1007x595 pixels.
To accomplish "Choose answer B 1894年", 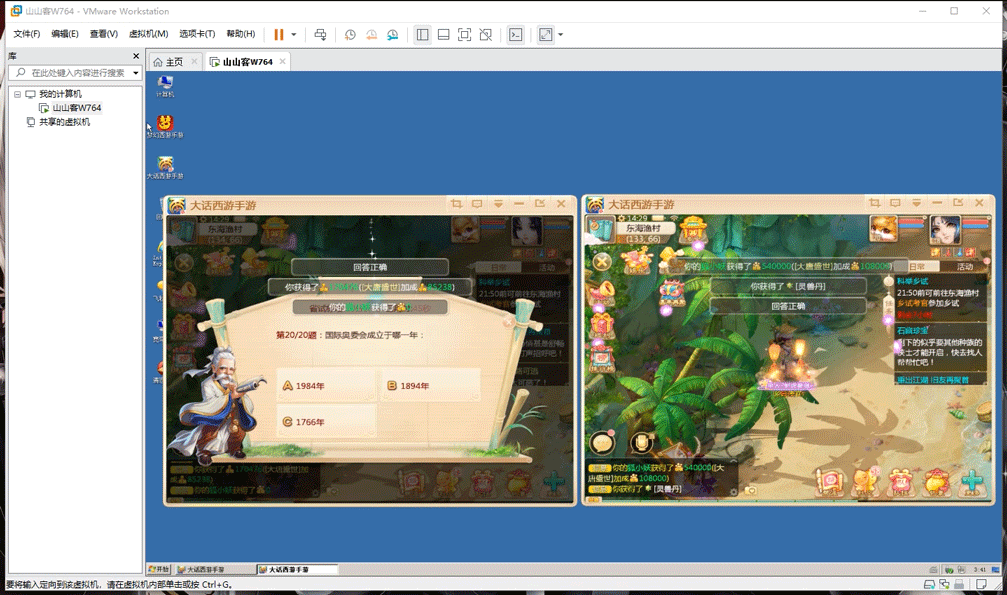I will point(430,386).
